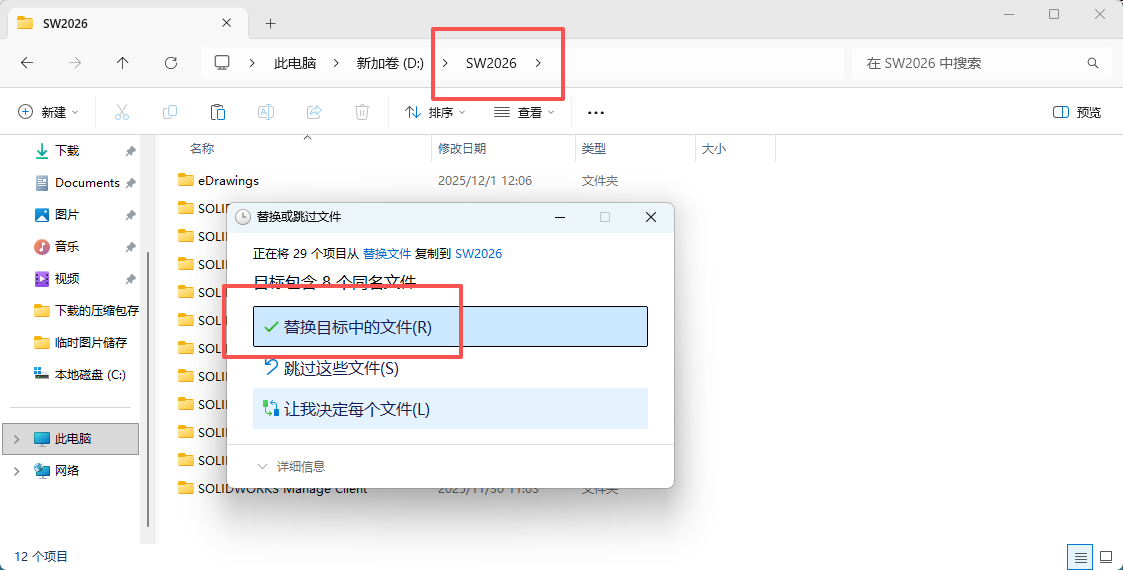Choose 替换目标中的文件(R) in dialog

coord(450,327)
